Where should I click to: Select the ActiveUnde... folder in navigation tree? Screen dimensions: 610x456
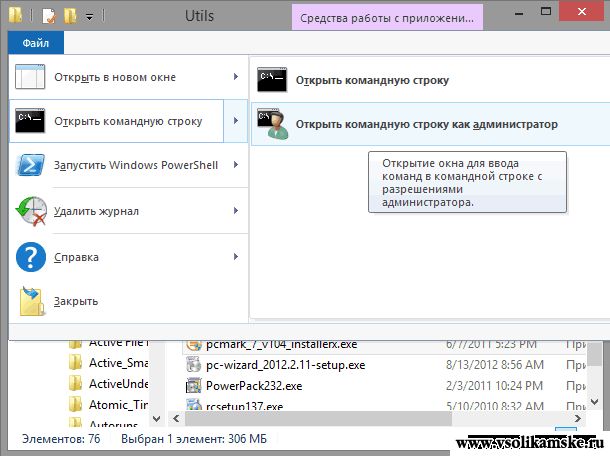click(x=118, y=384)
